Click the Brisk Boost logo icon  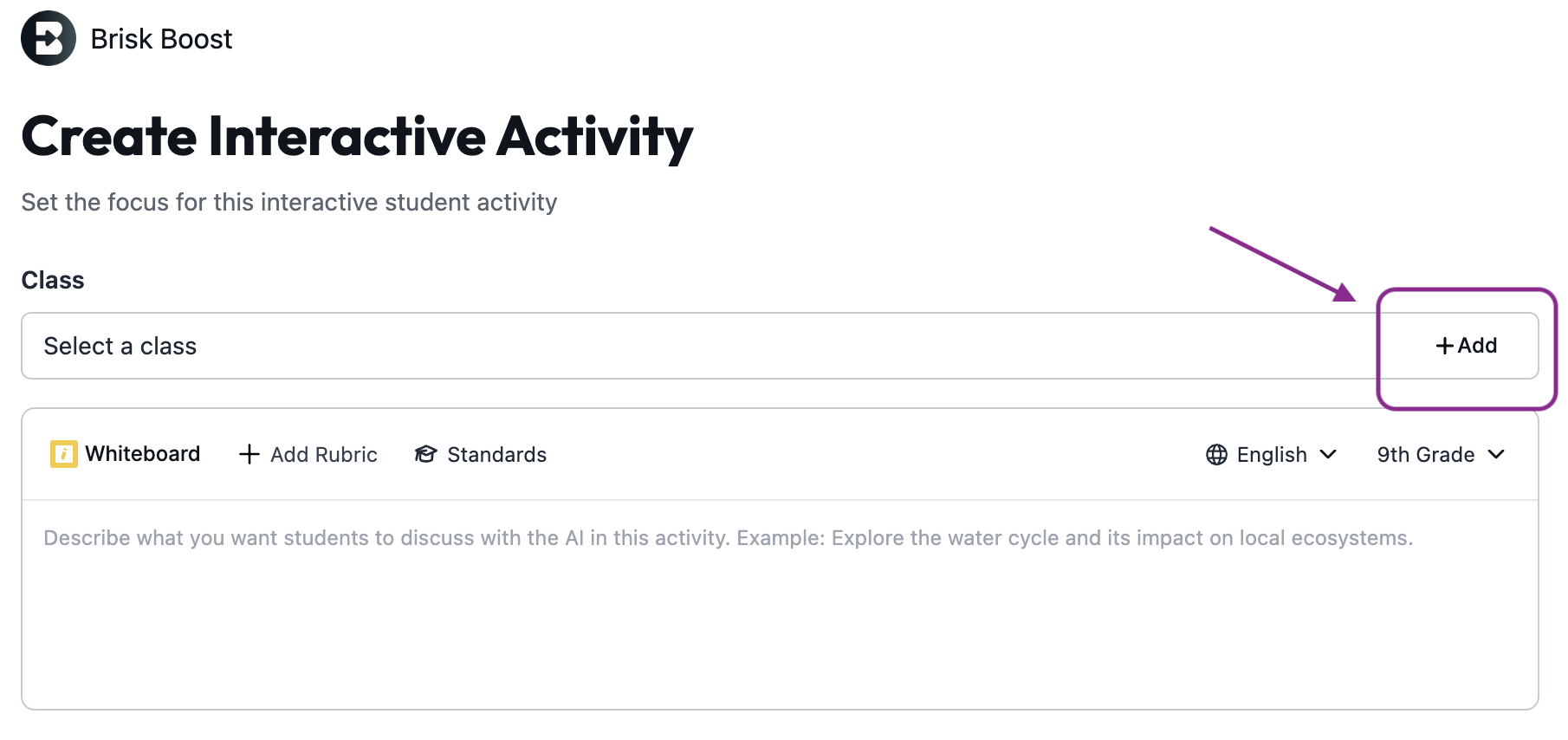(48, 37)
